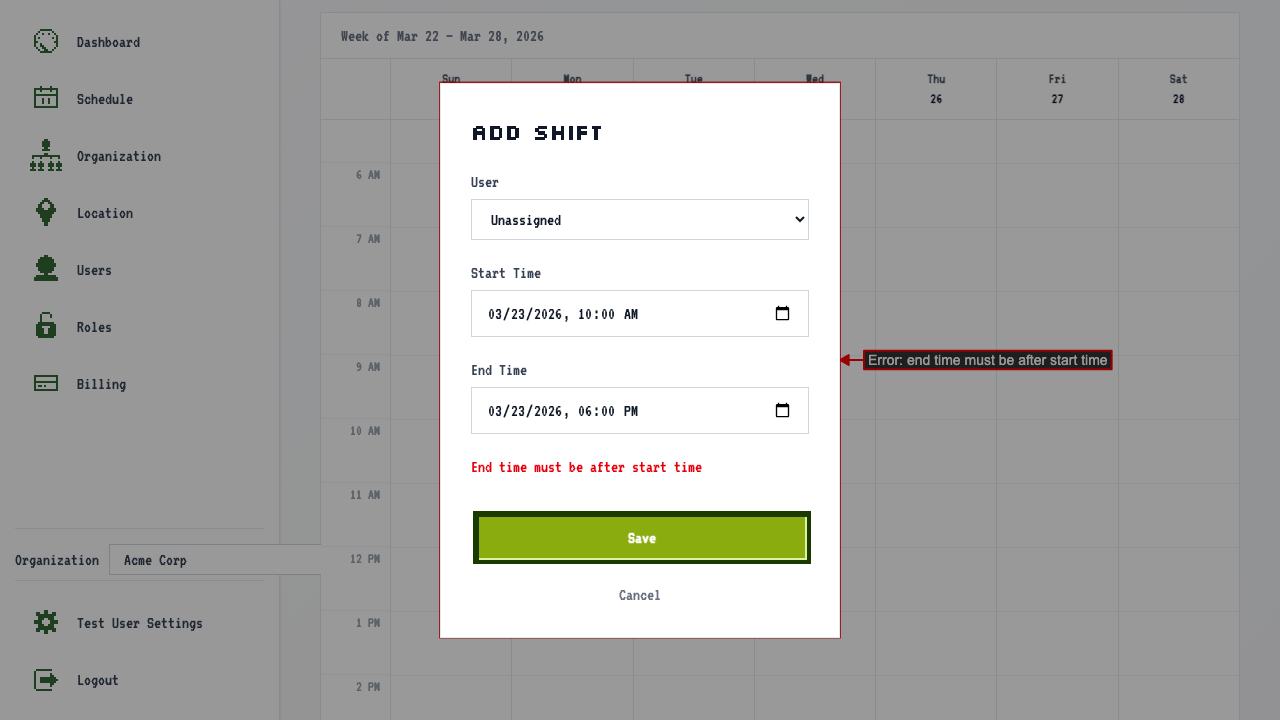Go to the Billing menu label

pyautogui.click(x=102, y=384)
